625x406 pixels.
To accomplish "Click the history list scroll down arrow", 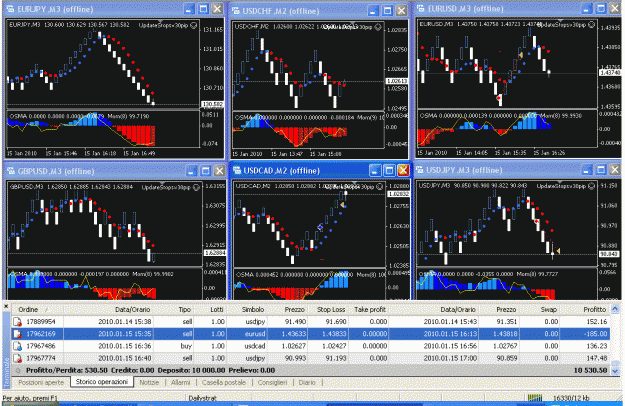I will click(x=615, y=371).
